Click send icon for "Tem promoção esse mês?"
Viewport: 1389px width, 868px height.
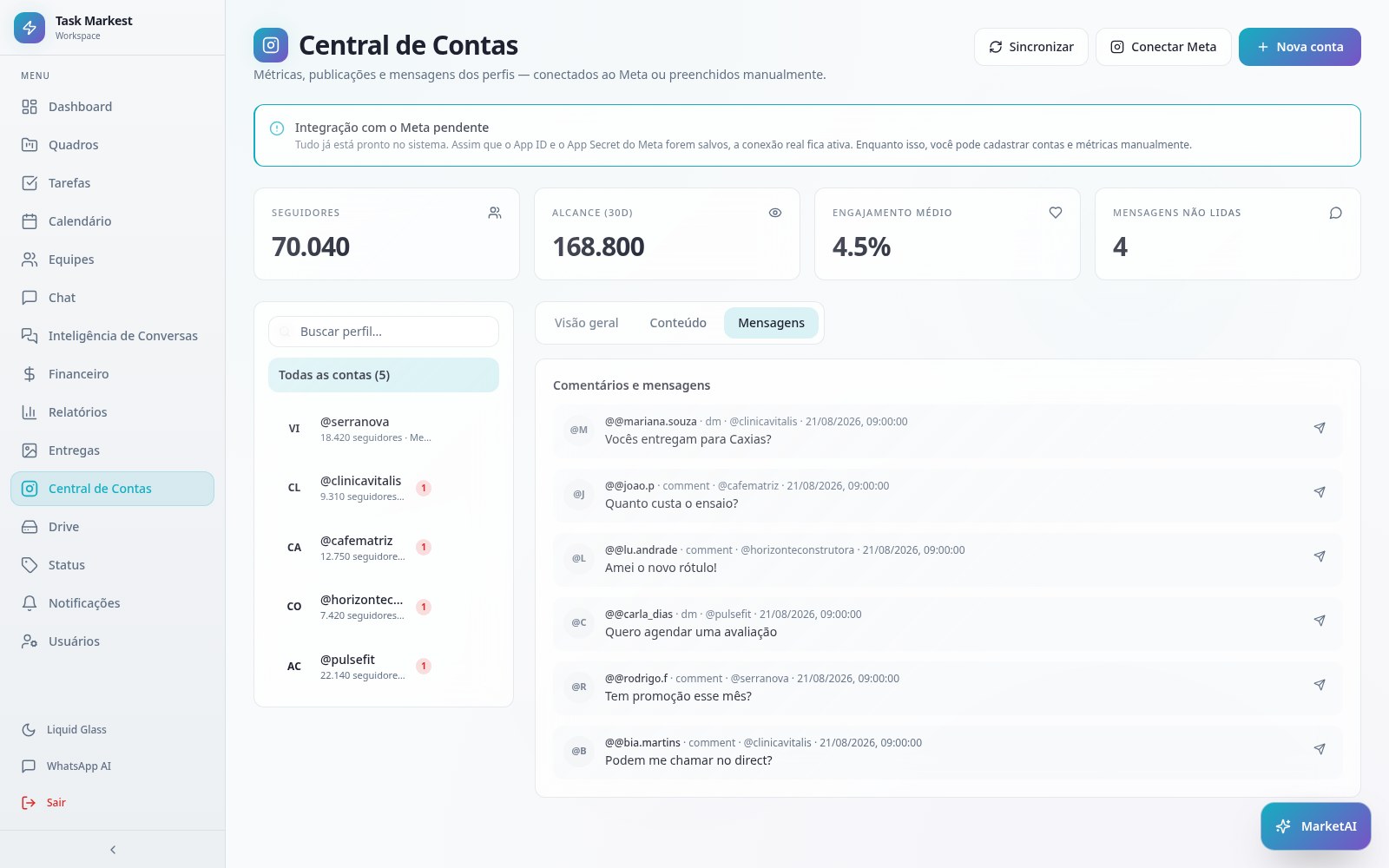tap(1320, 685)
